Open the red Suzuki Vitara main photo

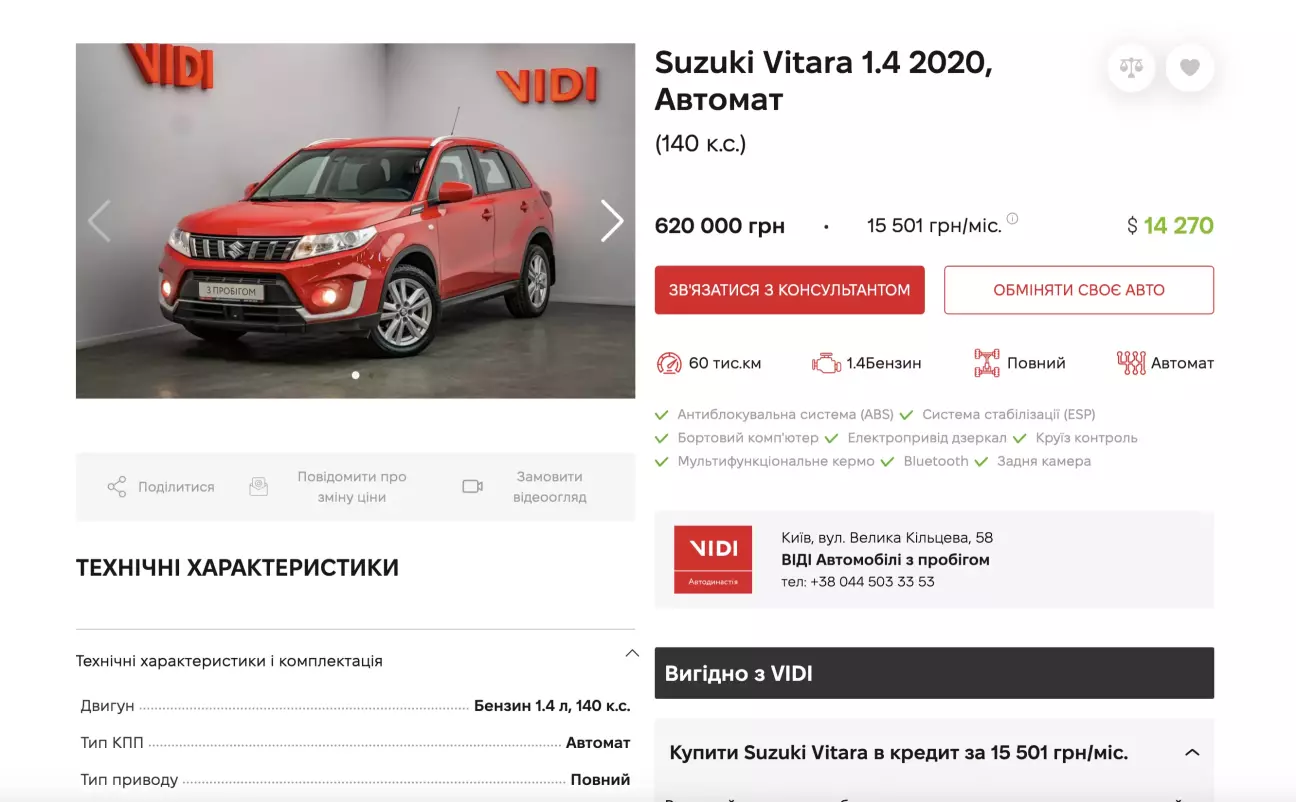tap(355, 221)
